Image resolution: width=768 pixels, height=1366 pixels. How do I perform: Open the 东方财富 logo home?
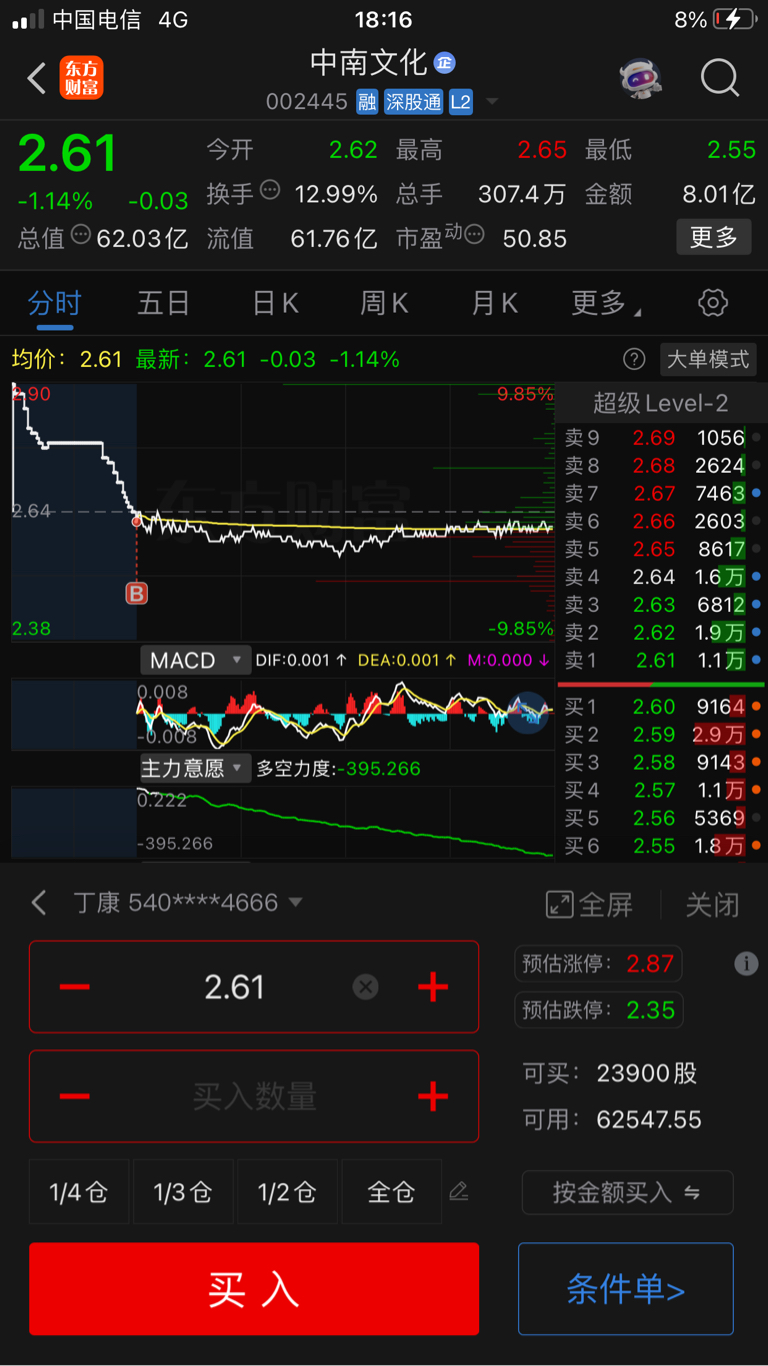tap(81, 78)
